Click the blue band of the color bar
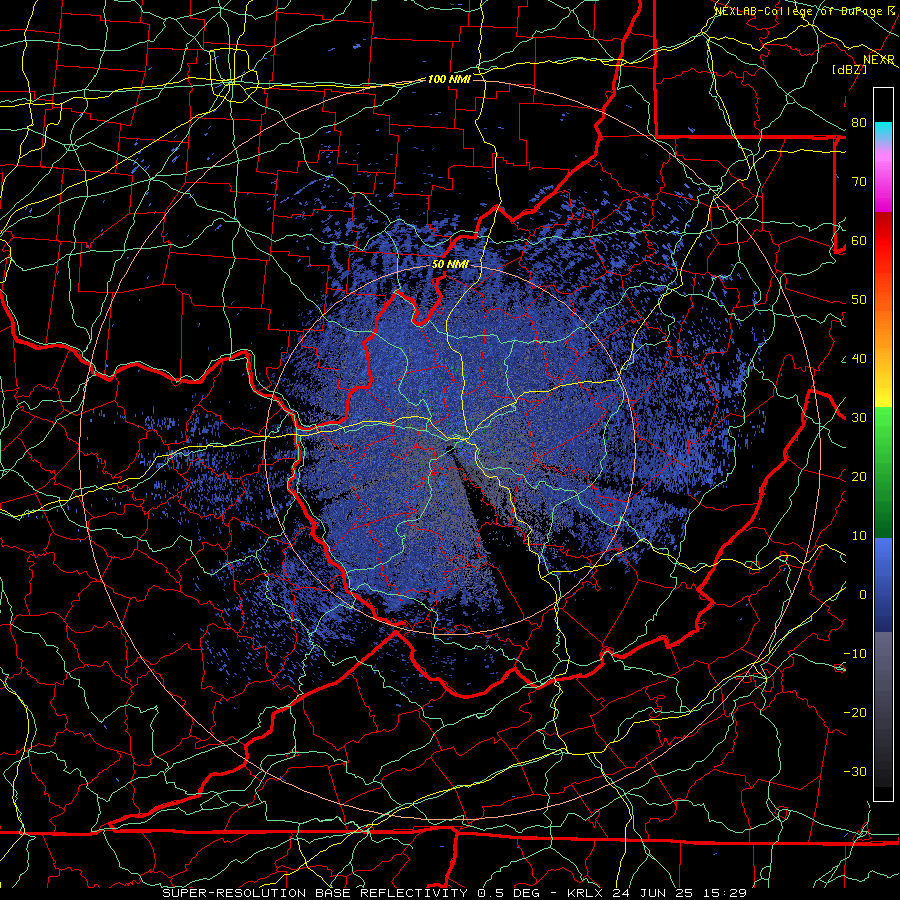Screen dimensions: 900x900 [x=883, y=585]
